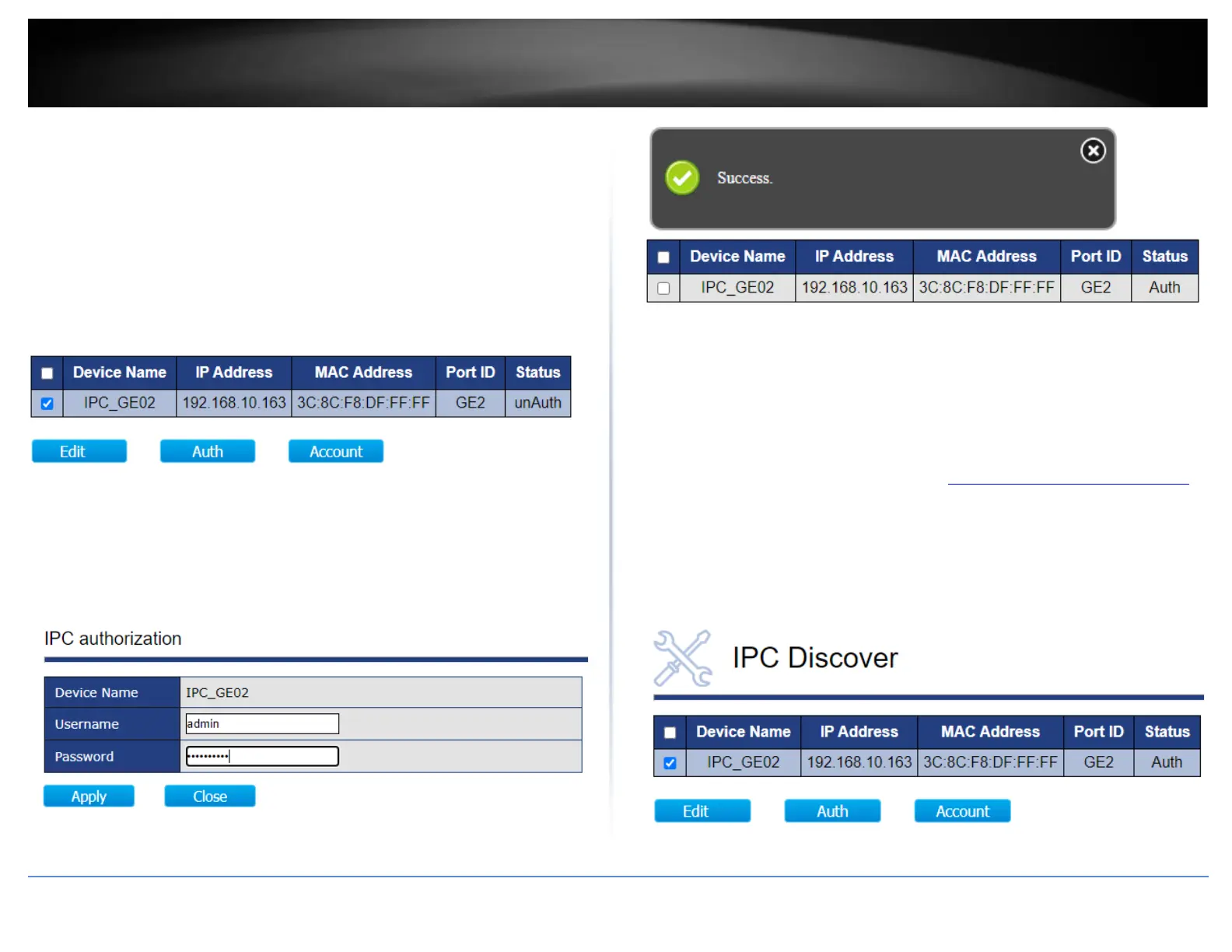The image size is (1232, 952).
Task: Click Auth button below the unAuth device table
Action: pos(208,451)
